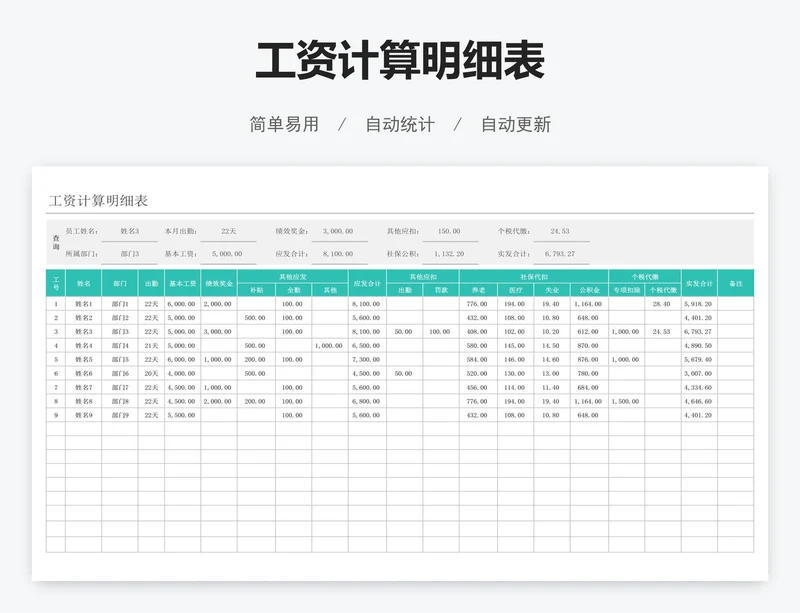Click the 备注 column header

(736, 283)
